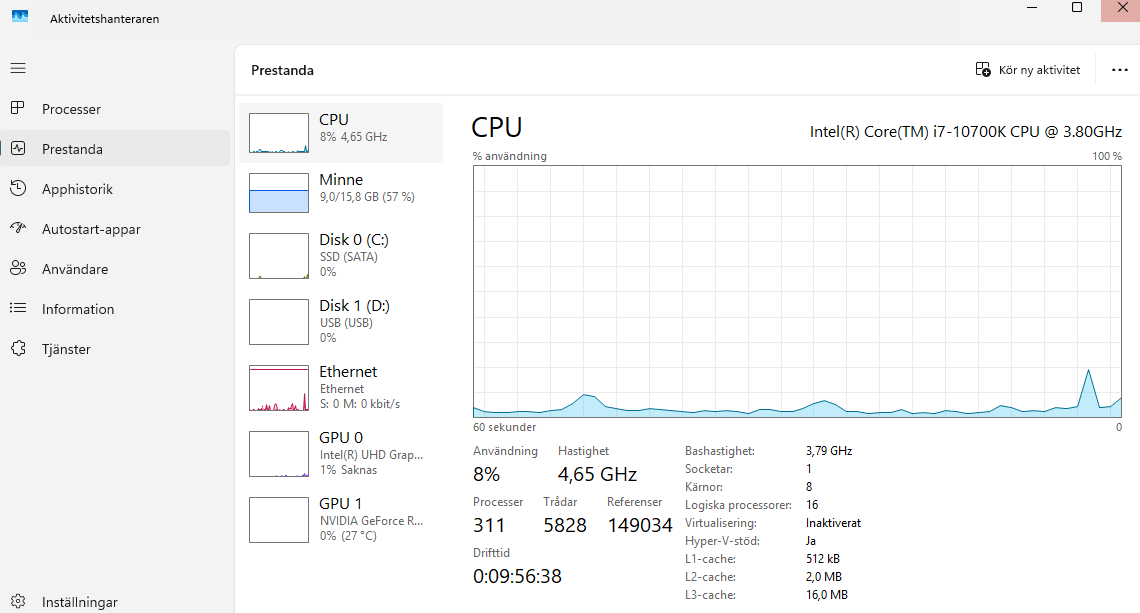
Task: Click the Tjänster puzzle icon
Action: 18,348
